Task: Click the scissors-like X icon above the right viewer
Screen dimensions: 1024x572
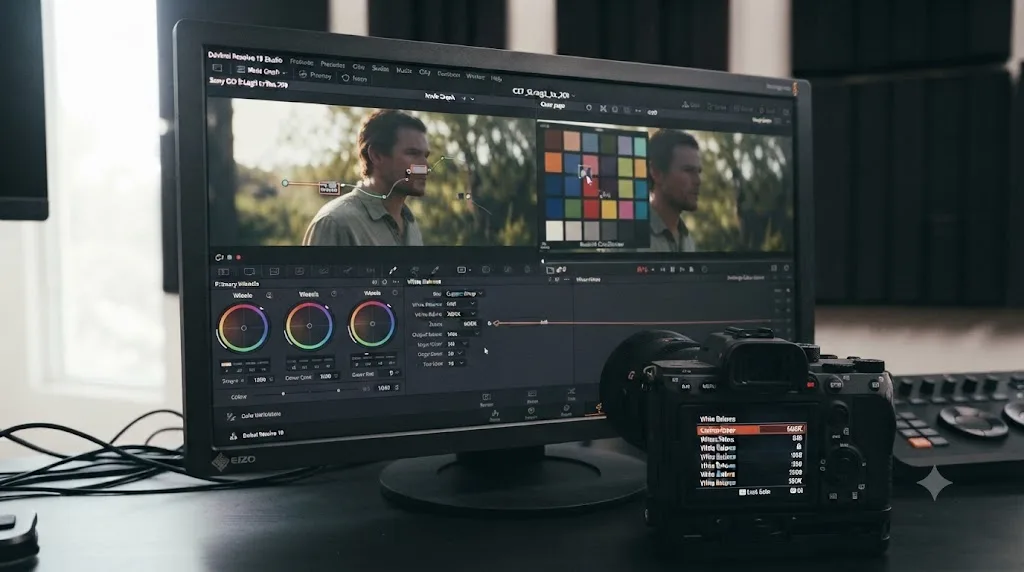Action: [603, 108]
